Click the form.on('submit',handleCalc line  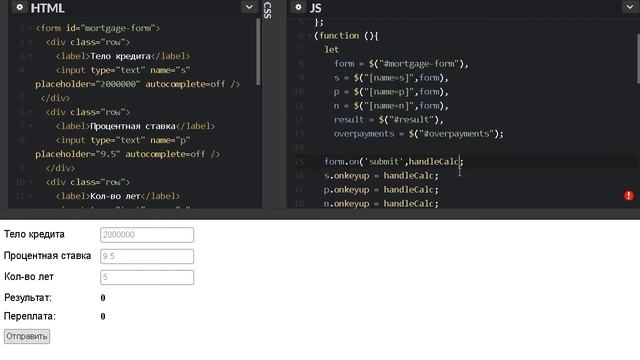(394, 162)
